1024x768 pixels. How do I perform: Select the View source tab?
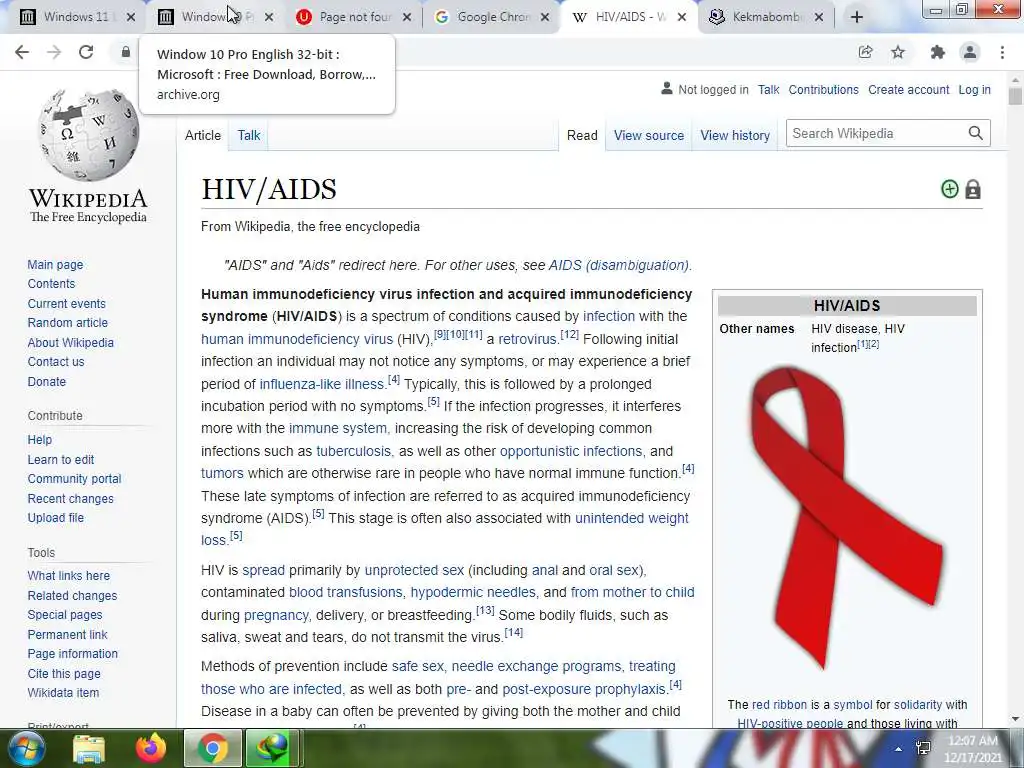(648, 135)
